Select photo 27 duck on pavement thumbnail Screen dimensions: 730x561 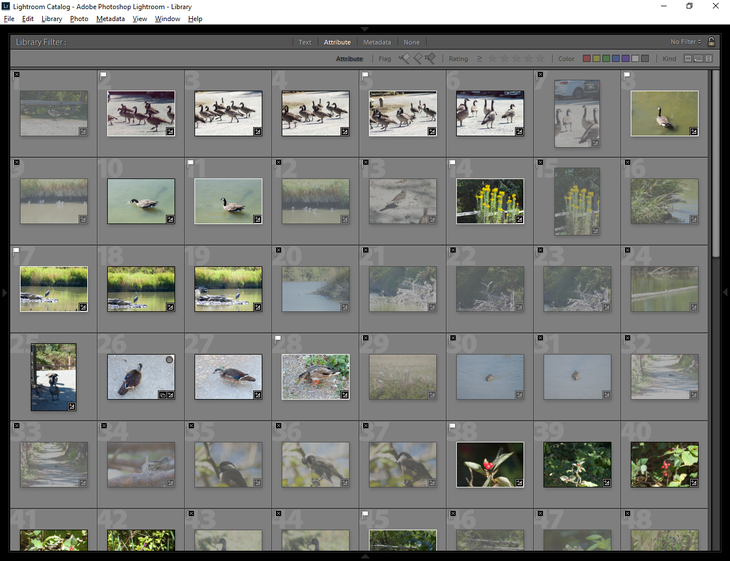228,377
